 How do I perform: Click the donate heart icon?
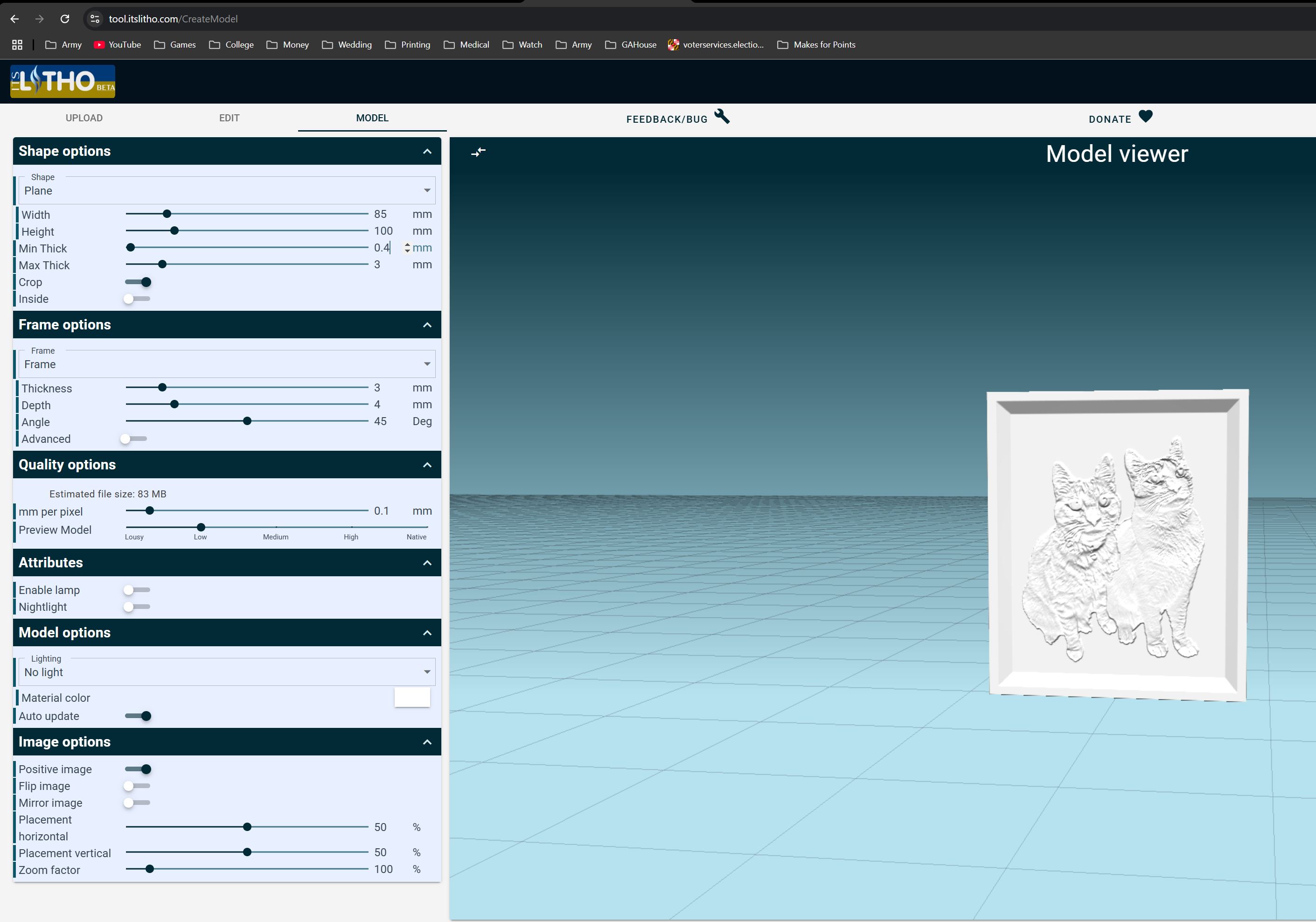click(1145, 116)
